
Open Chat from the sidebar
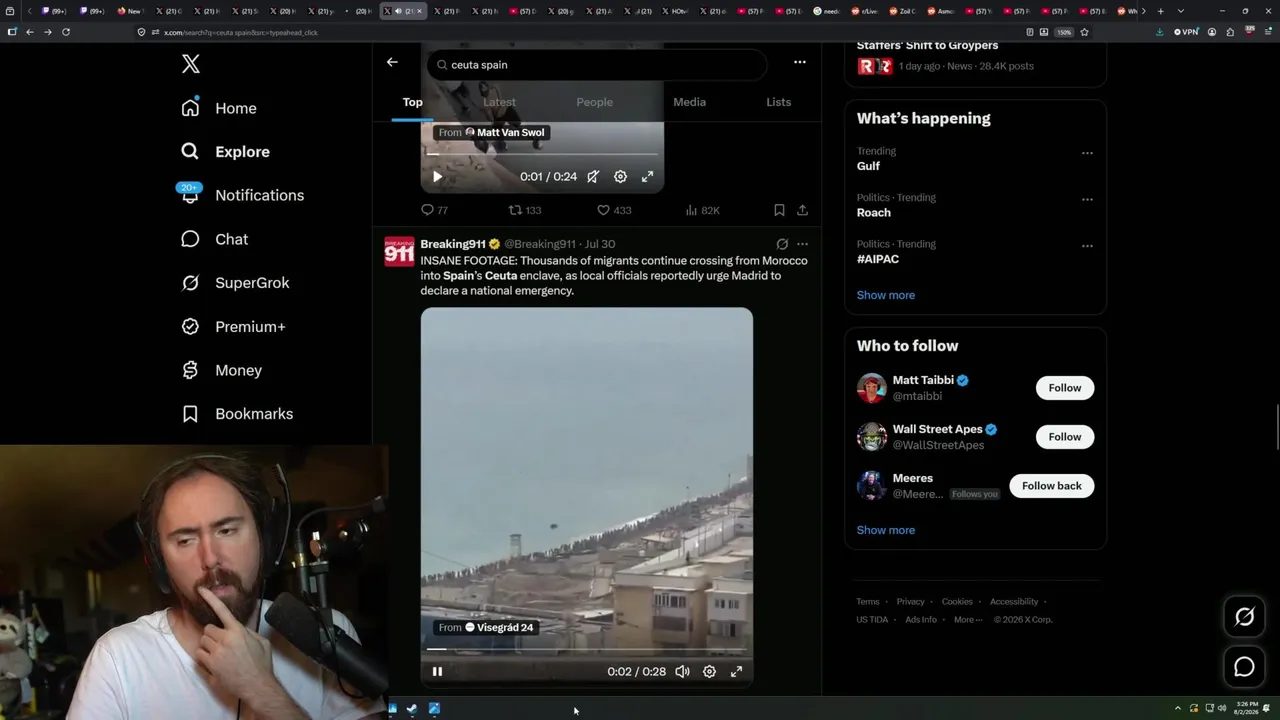pos(214,239)
